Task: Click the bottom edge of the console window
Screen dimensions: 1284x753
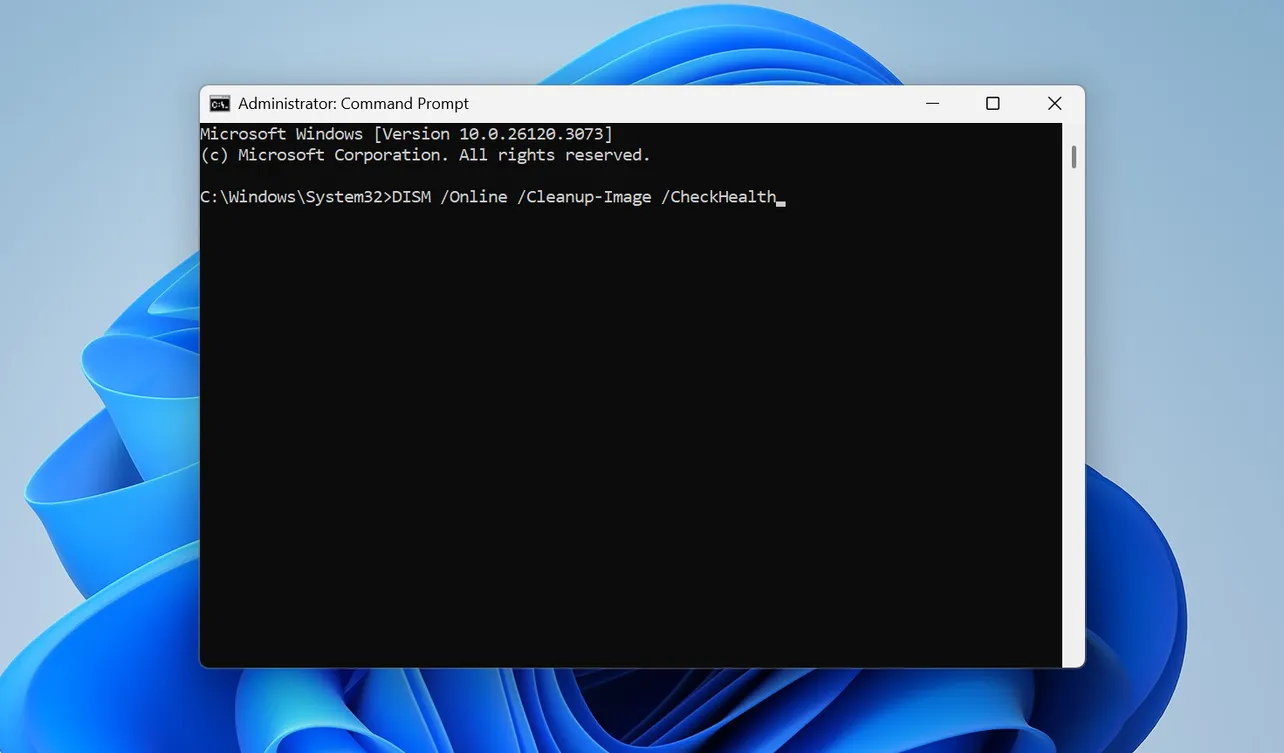Action: [x=640, y=665]
